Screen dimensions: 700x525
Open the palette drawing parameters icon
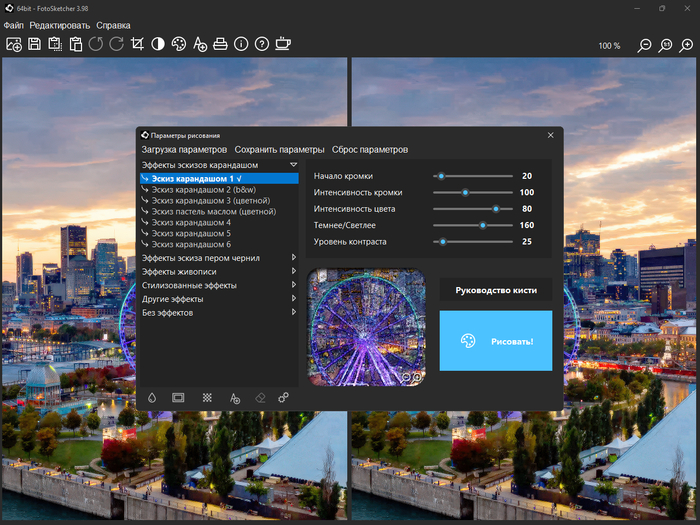point(179,44)
